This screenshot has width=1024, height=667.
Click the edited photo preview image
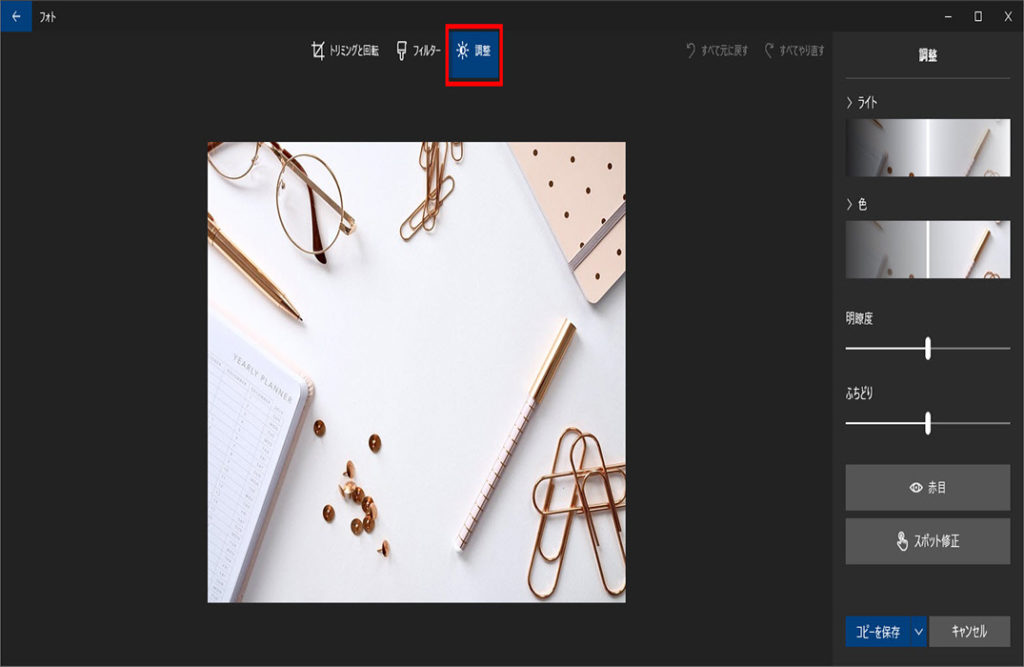click(416, 372)
